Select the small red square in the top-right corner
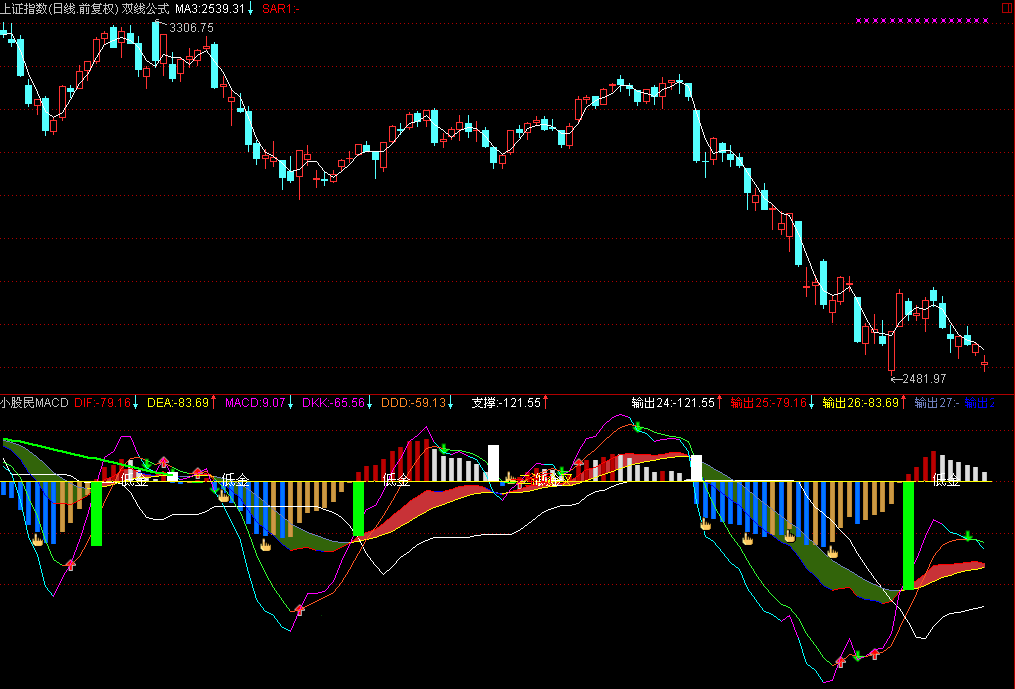The image size is (1015, 689). [x=1009, y=6]
